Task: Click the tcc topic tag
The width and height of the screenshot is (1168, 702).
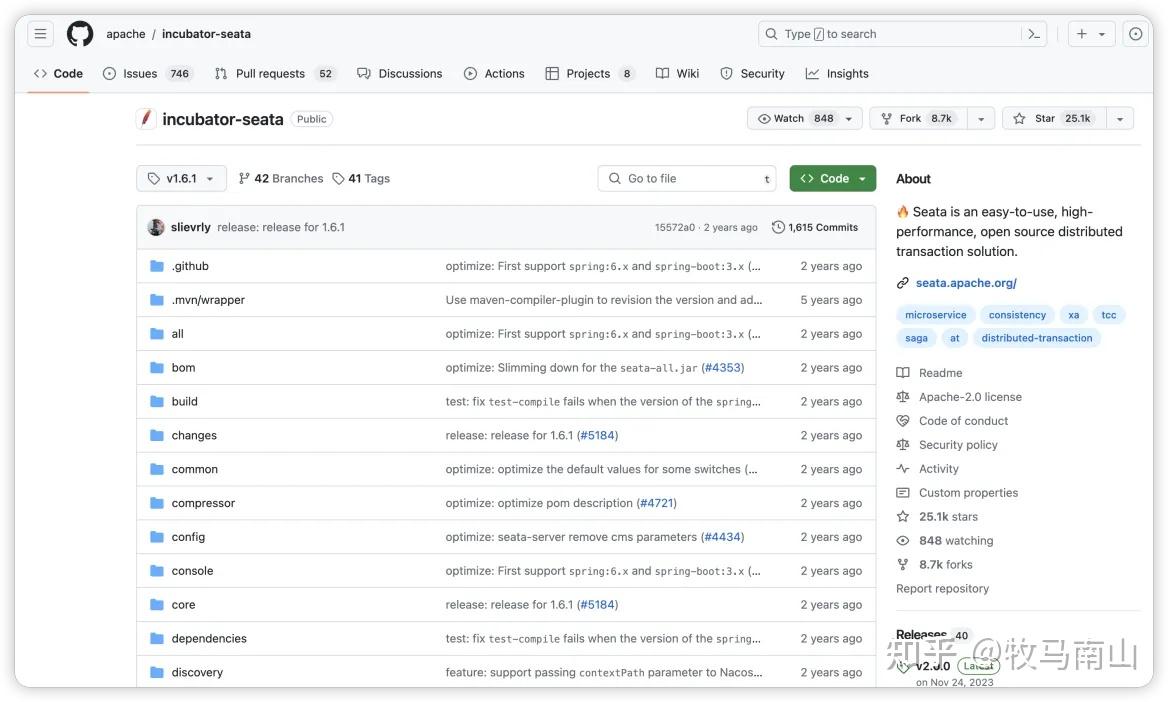Action: tap(1108, 314)
